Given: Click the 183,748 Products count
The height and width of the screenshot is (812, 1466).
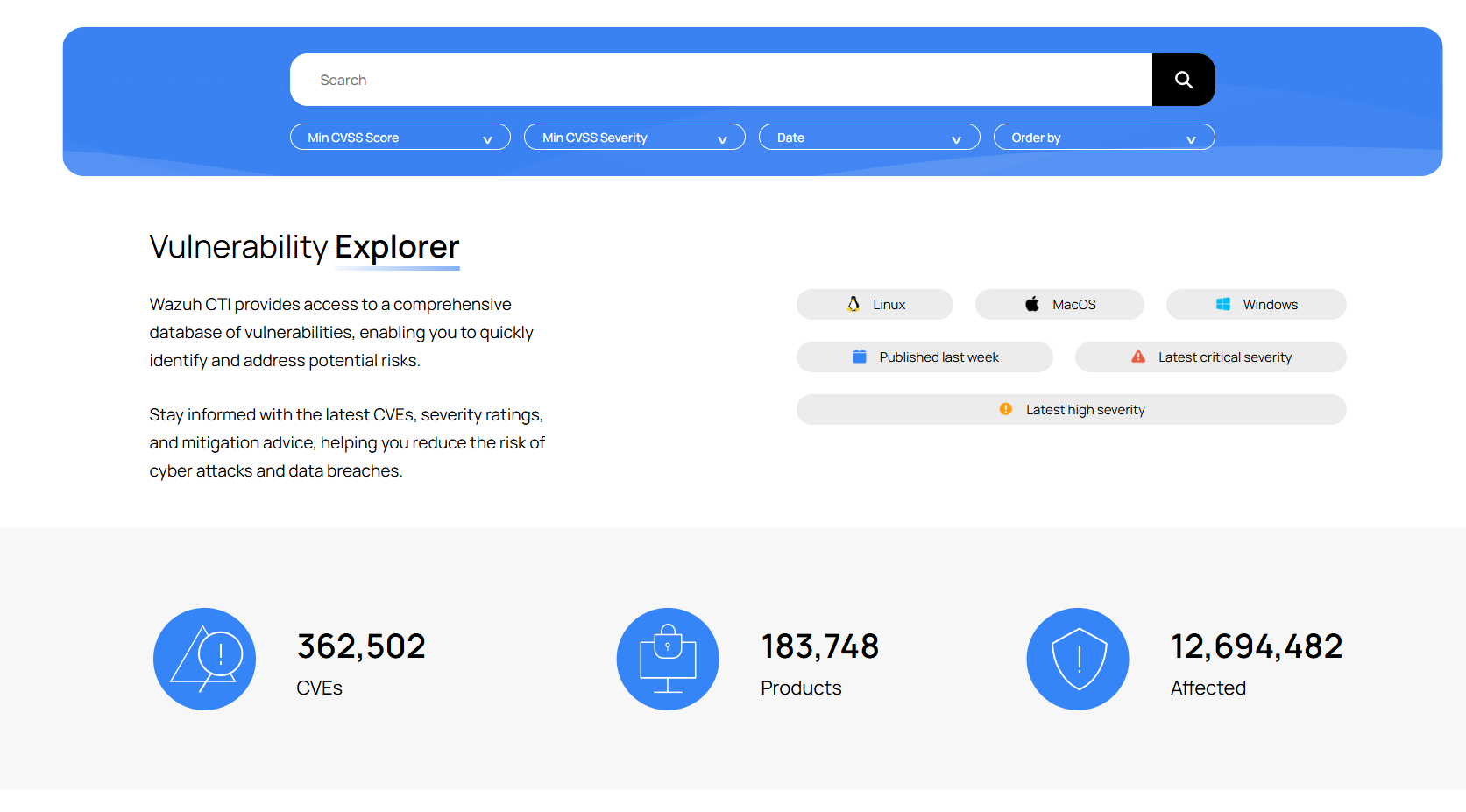Looking at the screenshot, I should 819,646.
